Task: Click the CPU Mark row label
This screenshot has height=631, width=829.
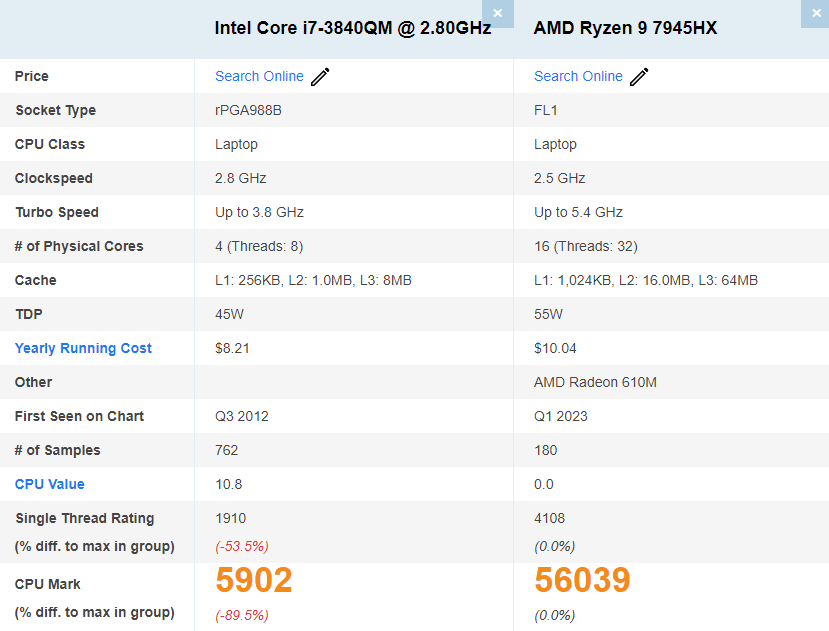Action: [x=48, y=584]
